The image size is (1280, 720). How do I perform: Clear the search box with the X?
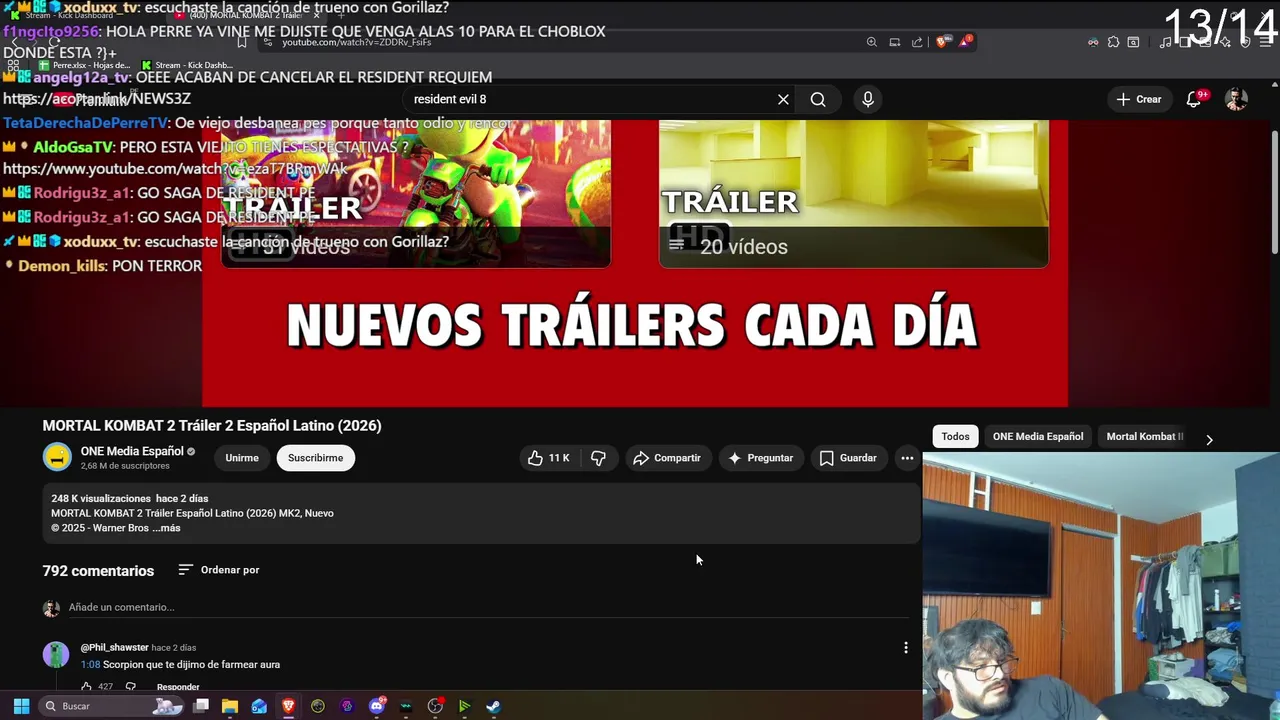(783, 99)
